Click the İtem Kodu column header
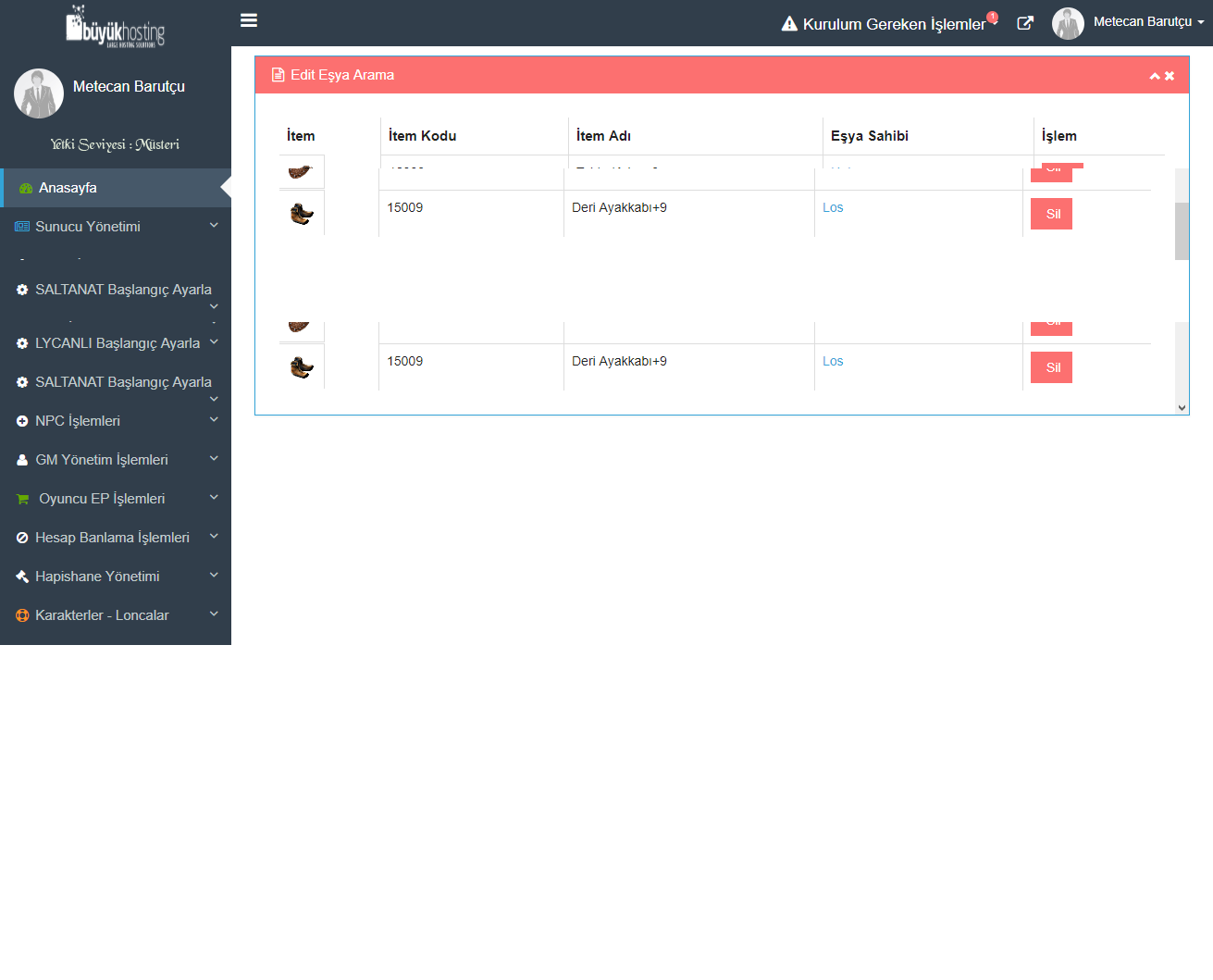 coord(422,136)
